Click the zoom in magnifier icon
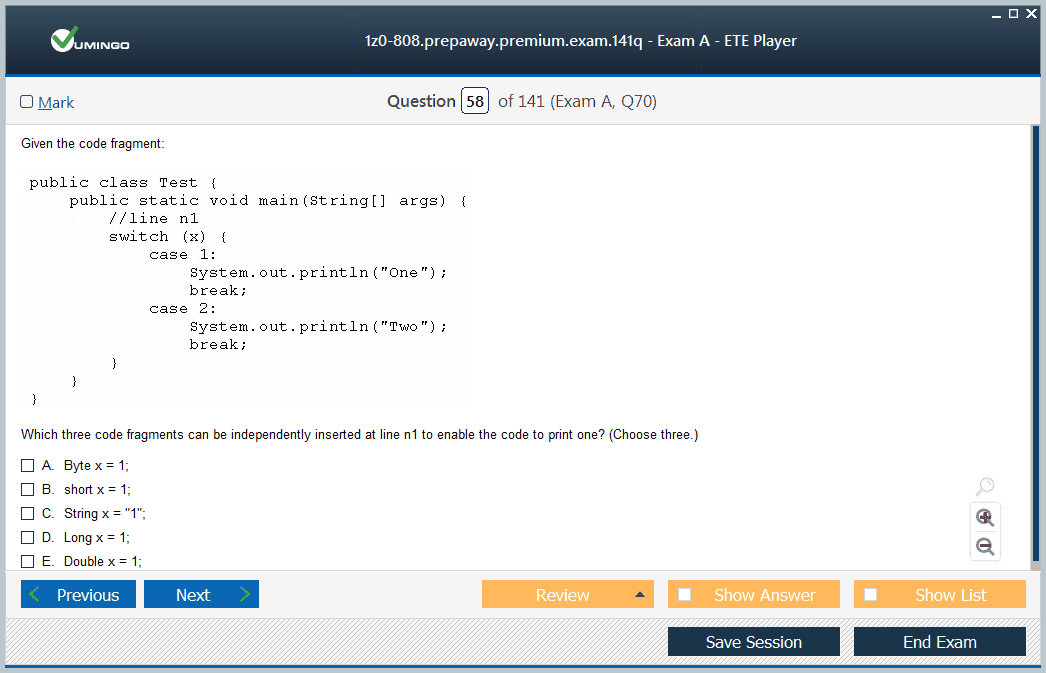Image resolution: width=1046 pixels, height=673 pixels. click(985, 517)
